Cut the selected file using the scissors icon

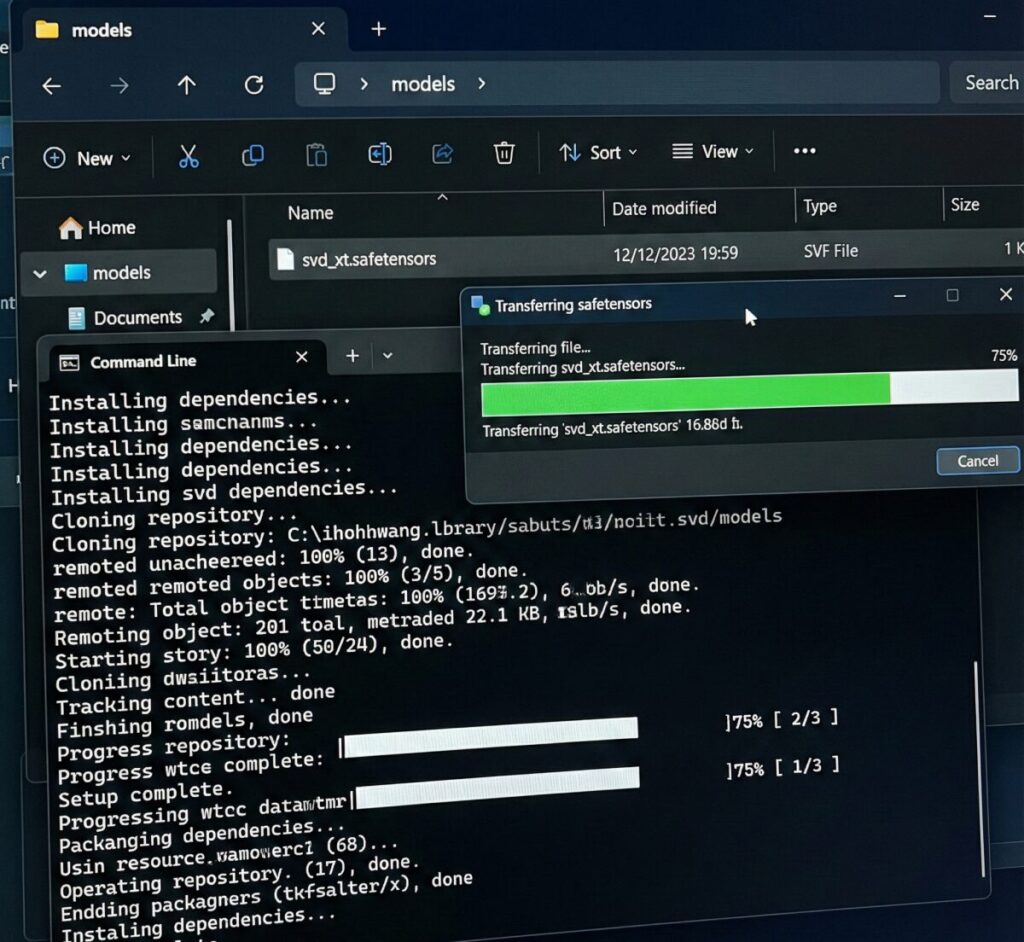click(189, 156)
